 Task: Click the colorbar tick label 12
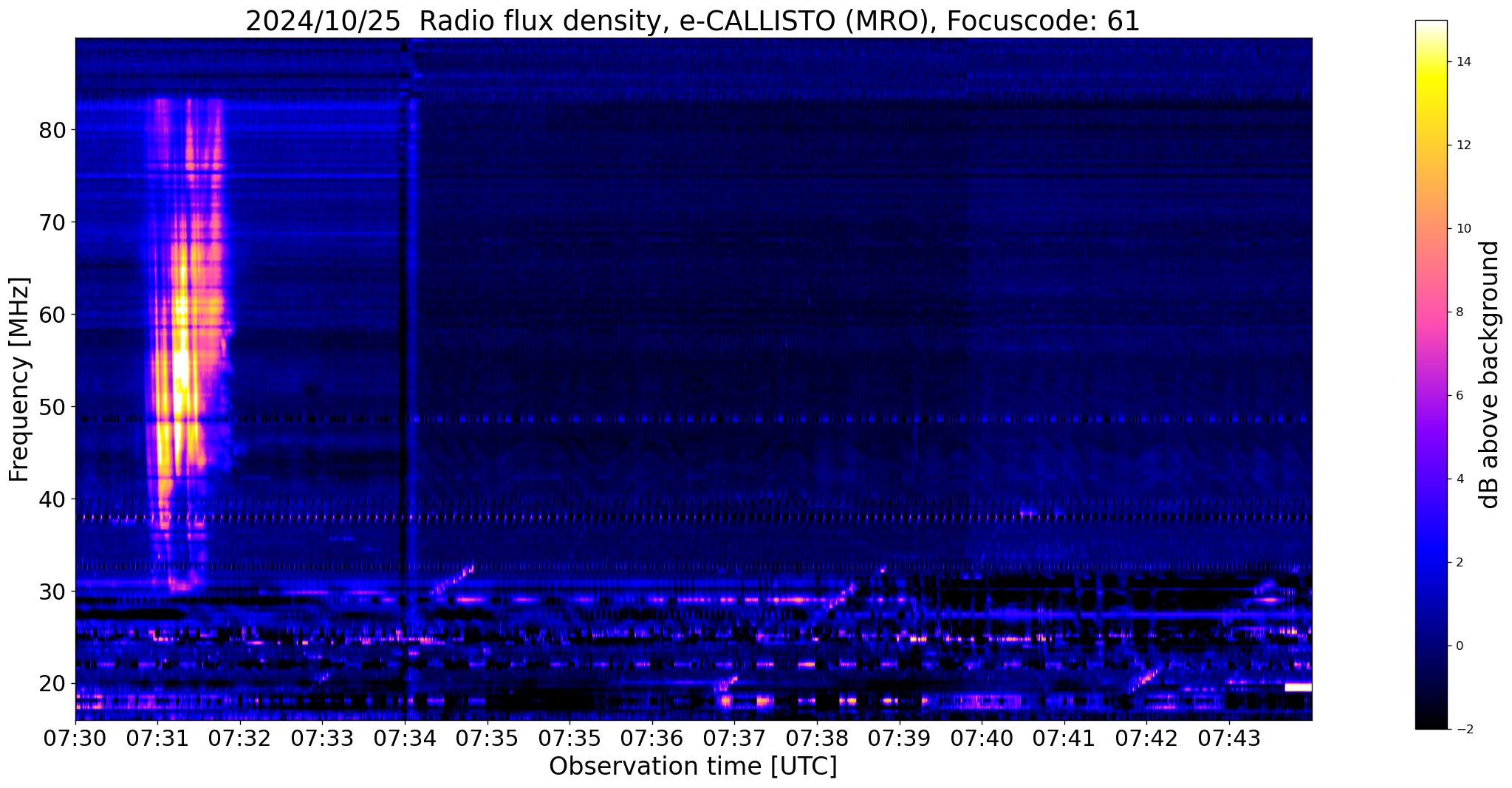pos(1463,145)
